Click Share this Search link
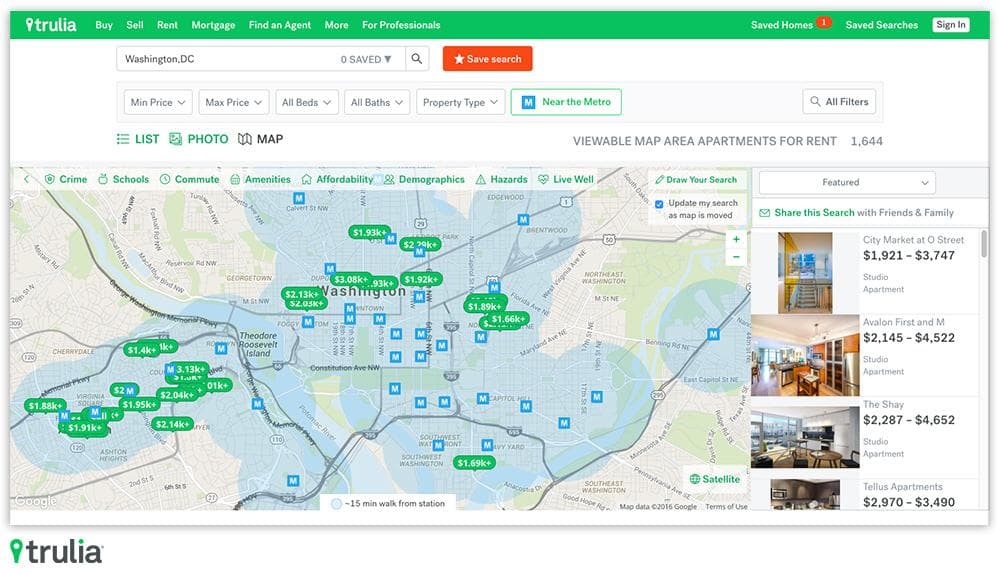The image size is (1000, 574). (x=814, y=212)
